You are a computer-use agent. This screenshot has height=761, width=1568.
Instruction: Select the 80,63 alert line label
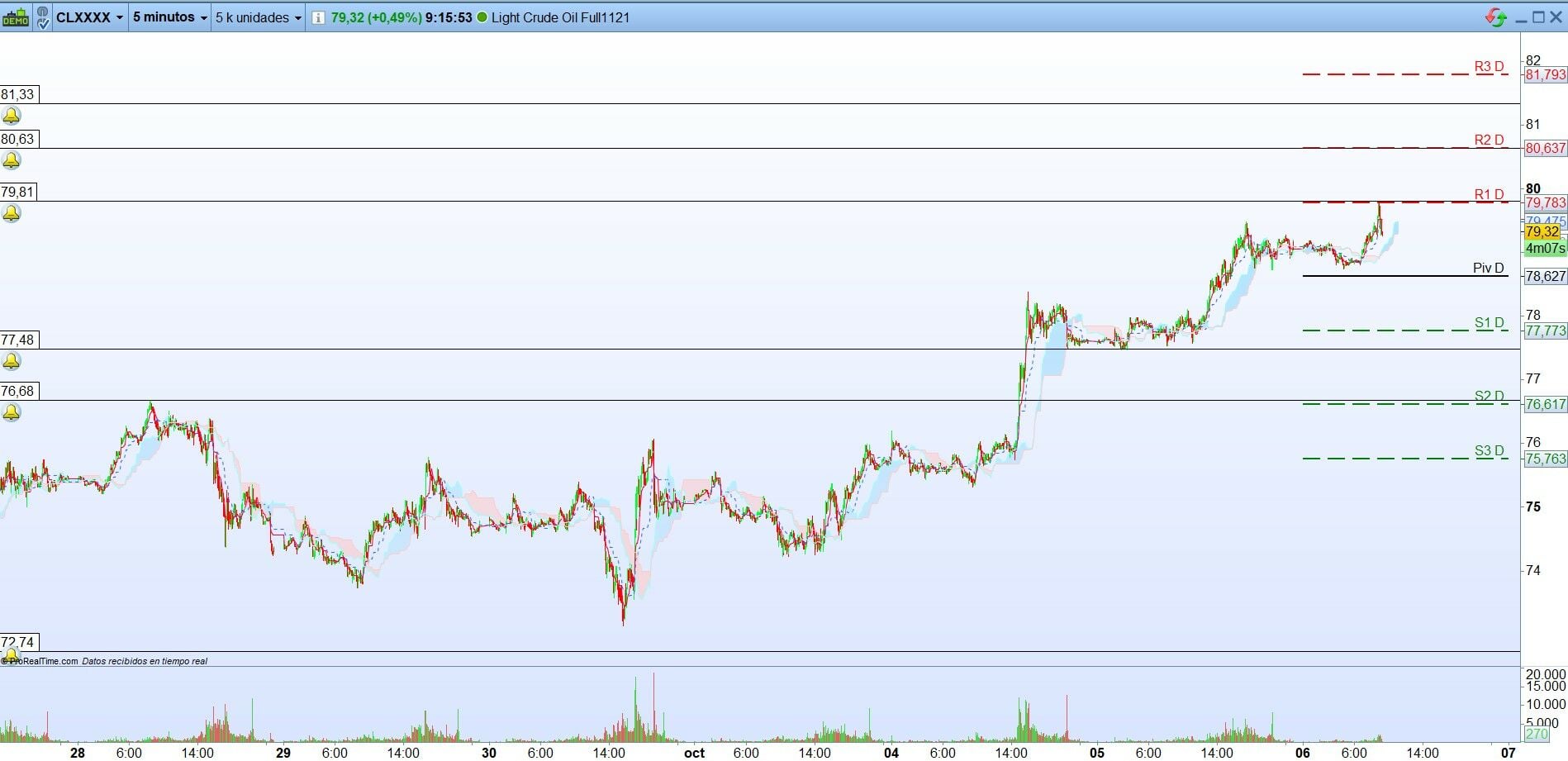click(x=18, y=139)
